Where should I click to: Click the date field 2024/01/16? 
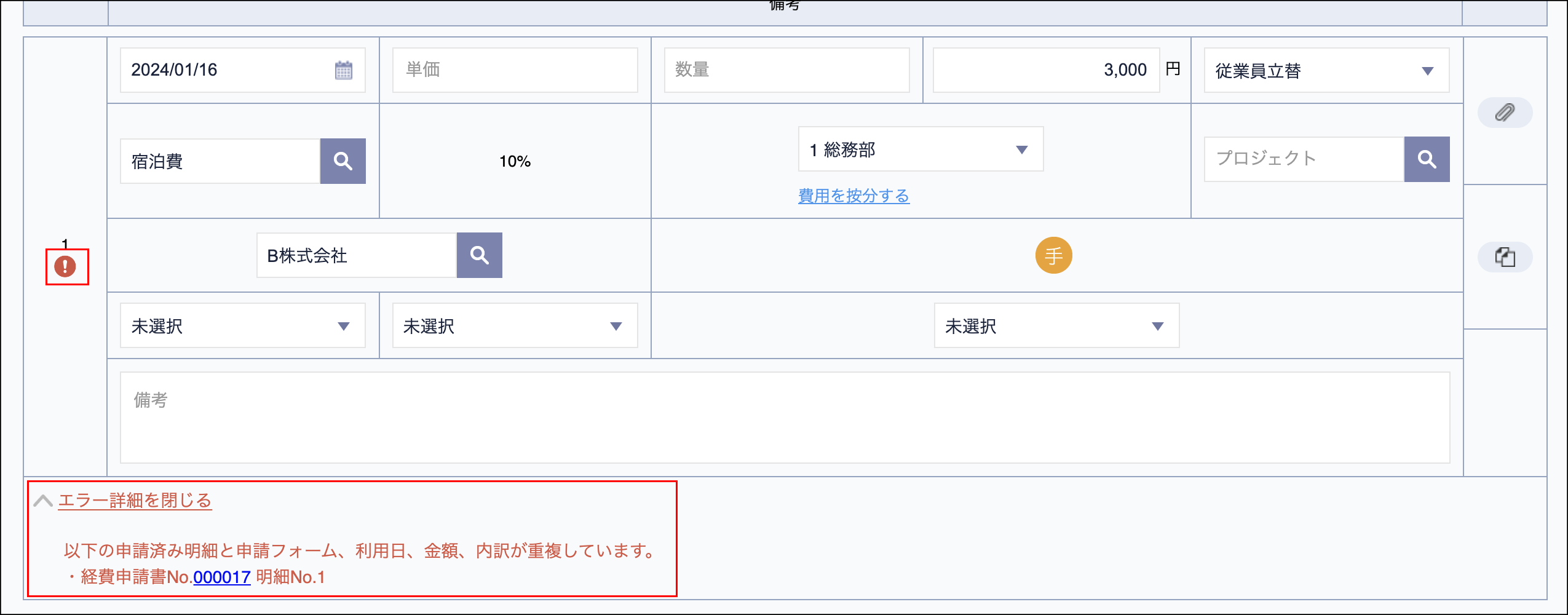tap(243, 70)
